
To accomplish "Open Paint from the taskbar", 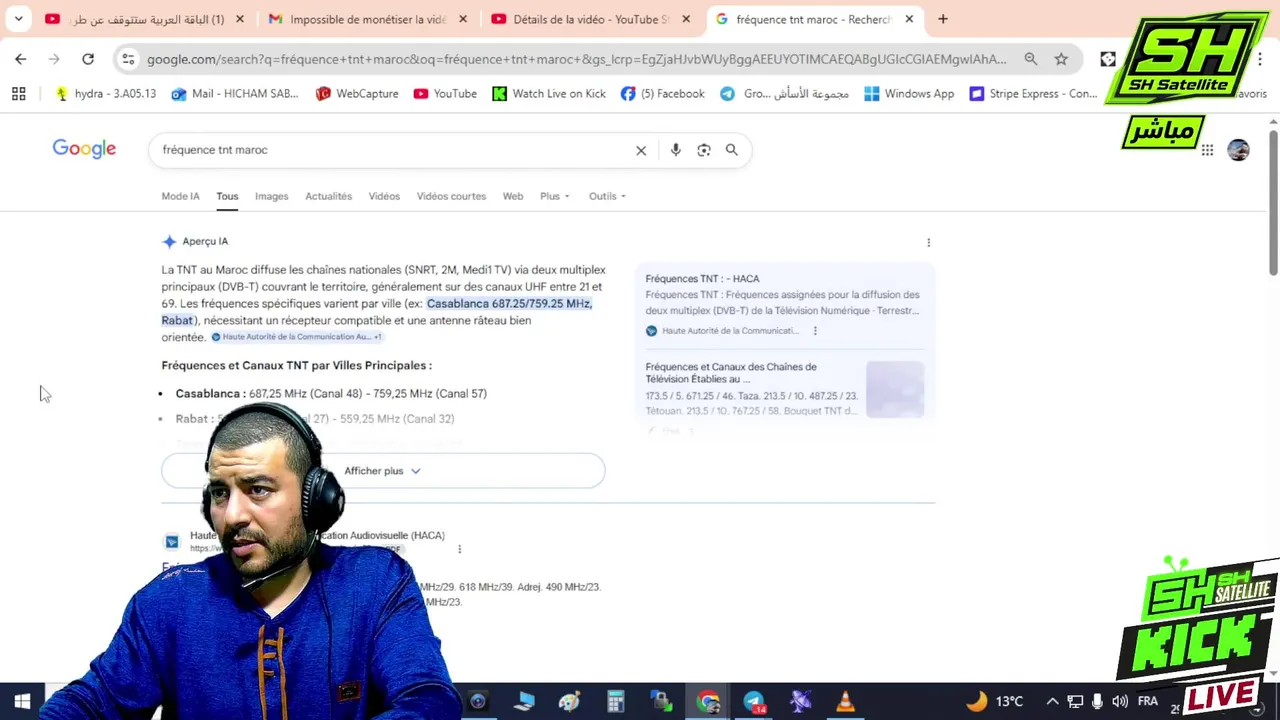I will point(569,701).
